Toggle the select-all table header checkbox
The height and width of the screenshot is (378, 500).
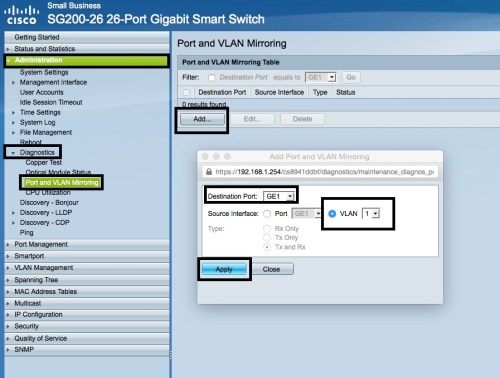point(186,92)
